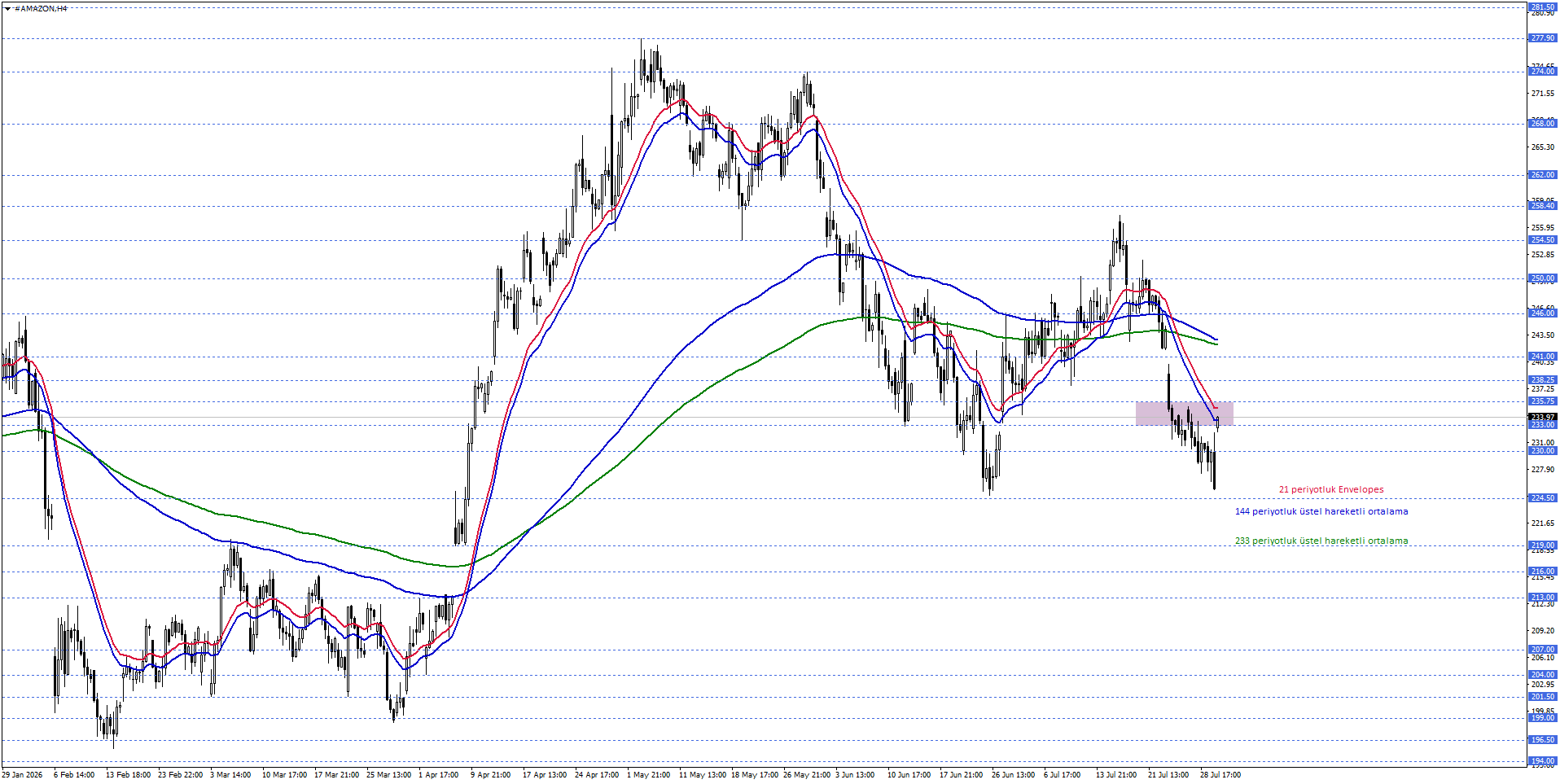Click the '26 May 21:00' time axis label

(x=807, y=775)
